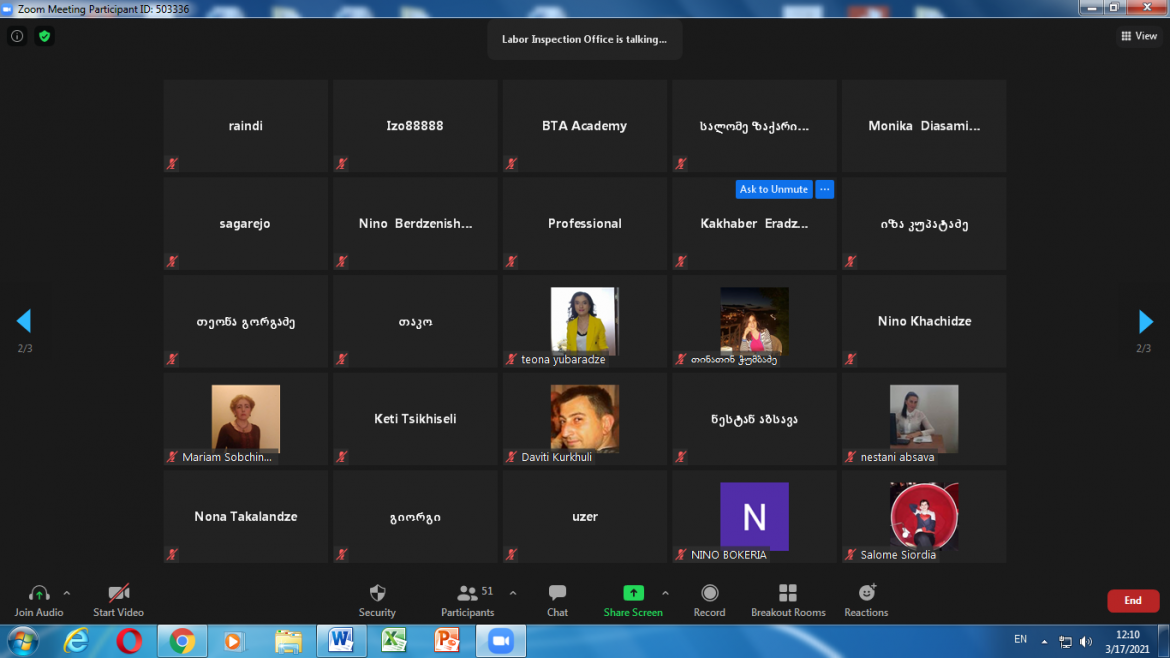Open the View layout menu
This screenshot has height=658, width=1170.
point(1139,36)
